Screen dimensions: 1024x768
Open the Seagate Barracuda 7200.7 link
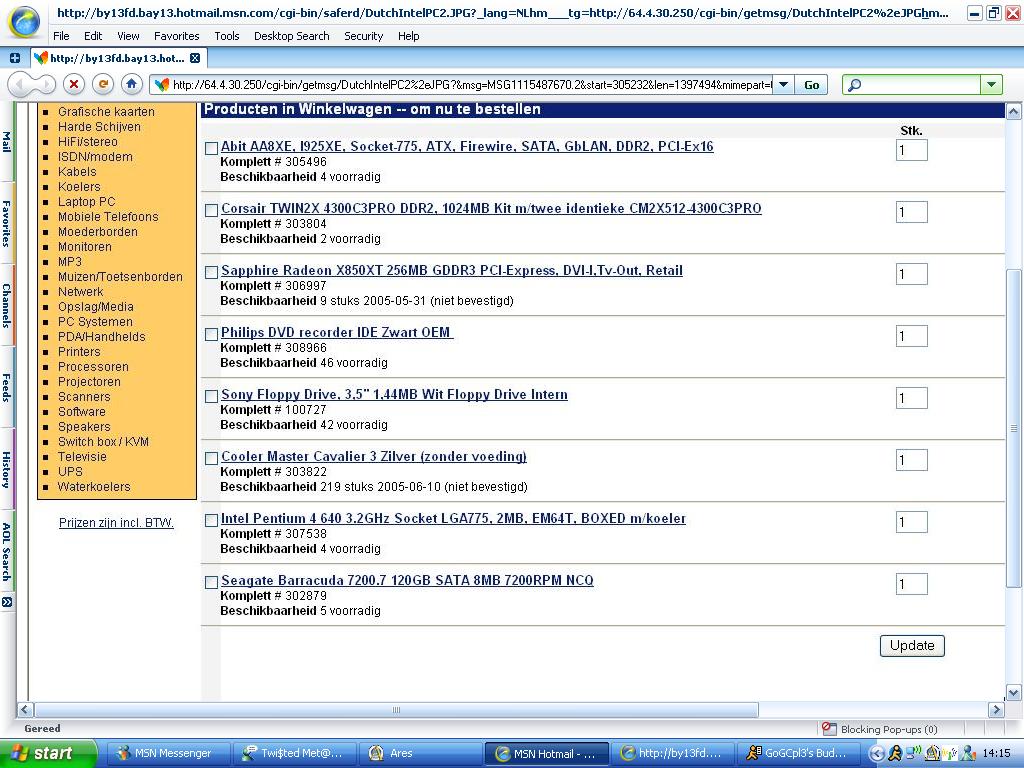tap(407, 581)
